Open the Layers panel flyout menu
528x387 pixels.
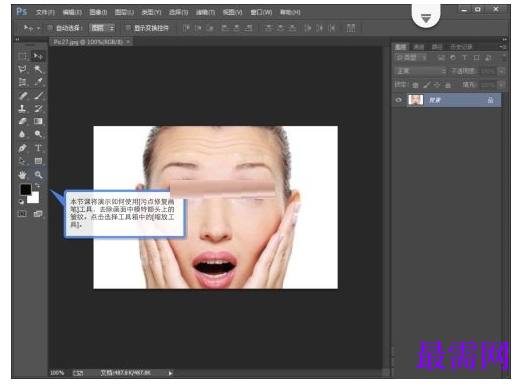(x=503, y=47)
